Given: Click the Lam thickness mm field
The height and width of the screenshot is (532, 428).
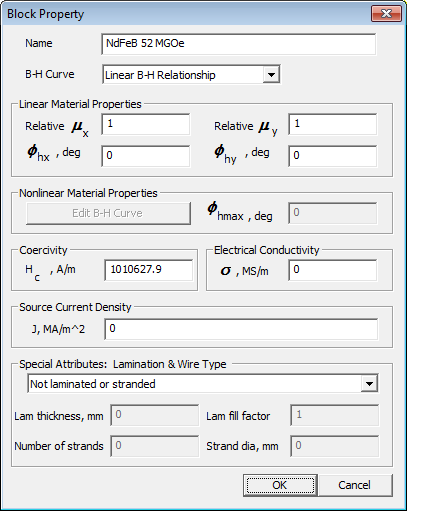Looking at the screenshot, I should coord(154,415).
